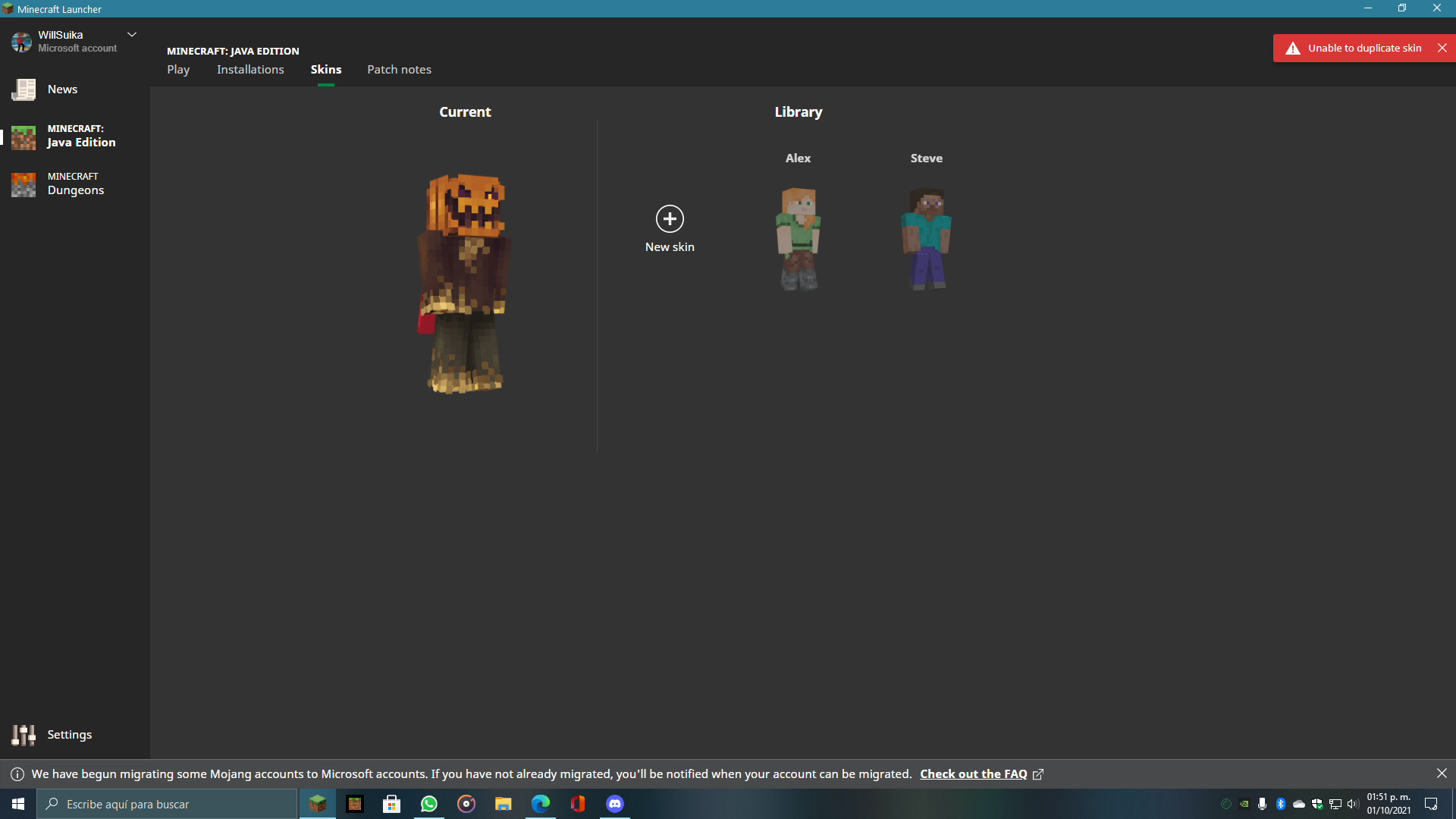Viewport: 1456px width, 819px height.
Task: Open launcher Settings sliders icon
Action: pyautogui.click(x=24, y=735)
